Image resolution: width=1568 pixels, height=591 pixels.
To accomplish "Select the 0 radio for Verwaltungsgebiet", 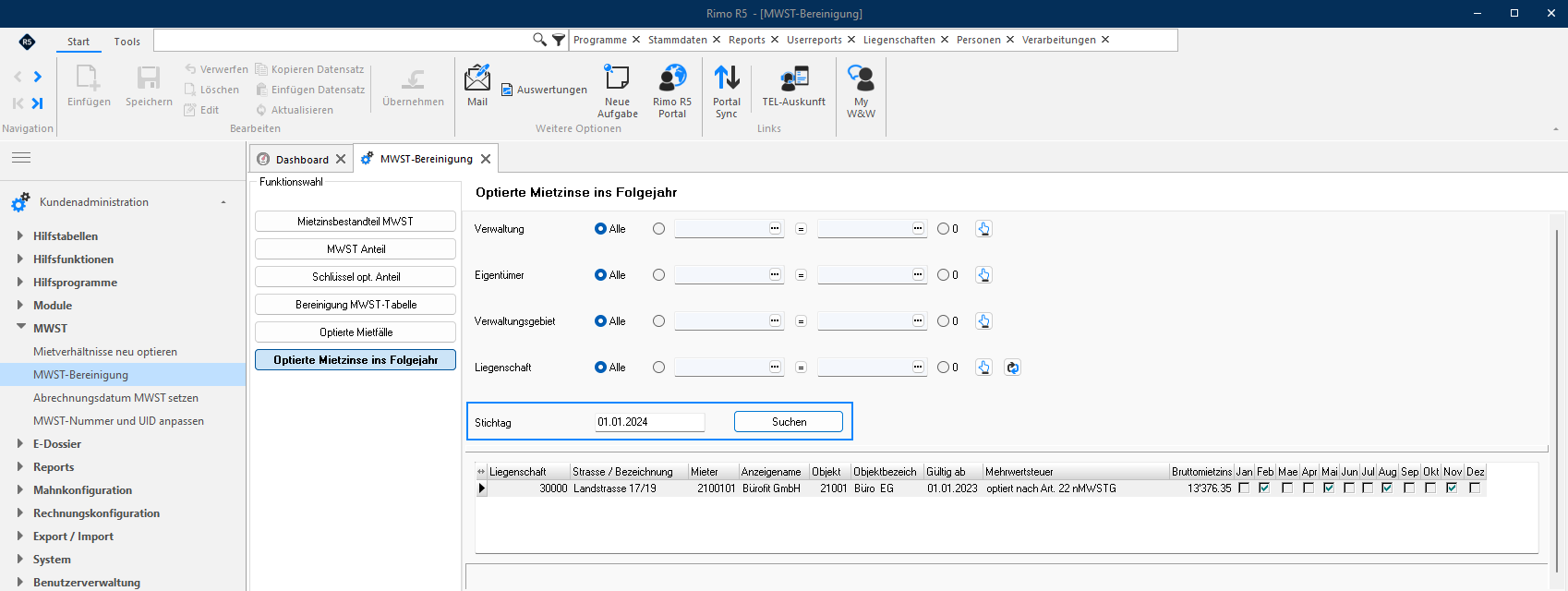I will [943, 321].
